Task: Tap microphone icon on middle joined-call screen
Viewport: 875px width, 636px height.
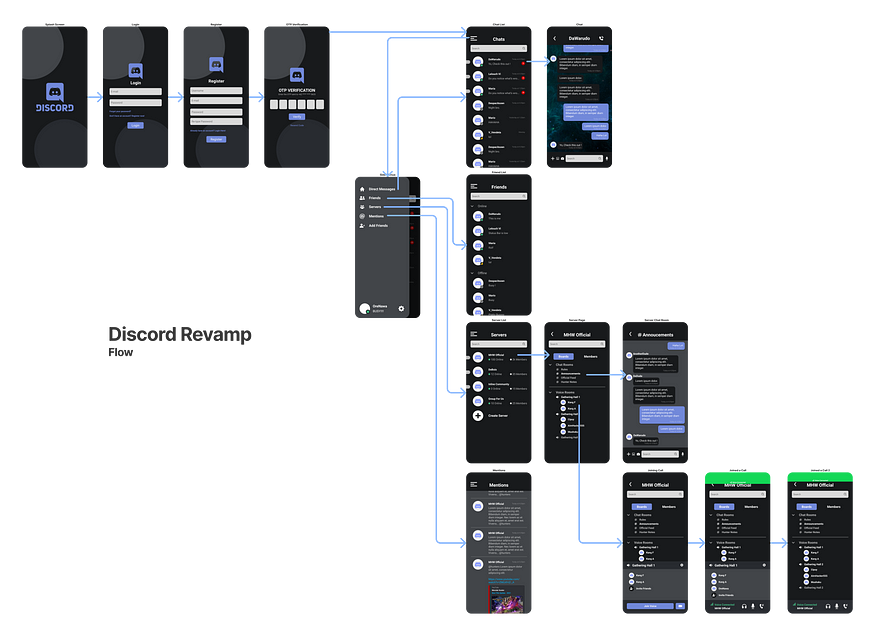Action: coord(753,606)
